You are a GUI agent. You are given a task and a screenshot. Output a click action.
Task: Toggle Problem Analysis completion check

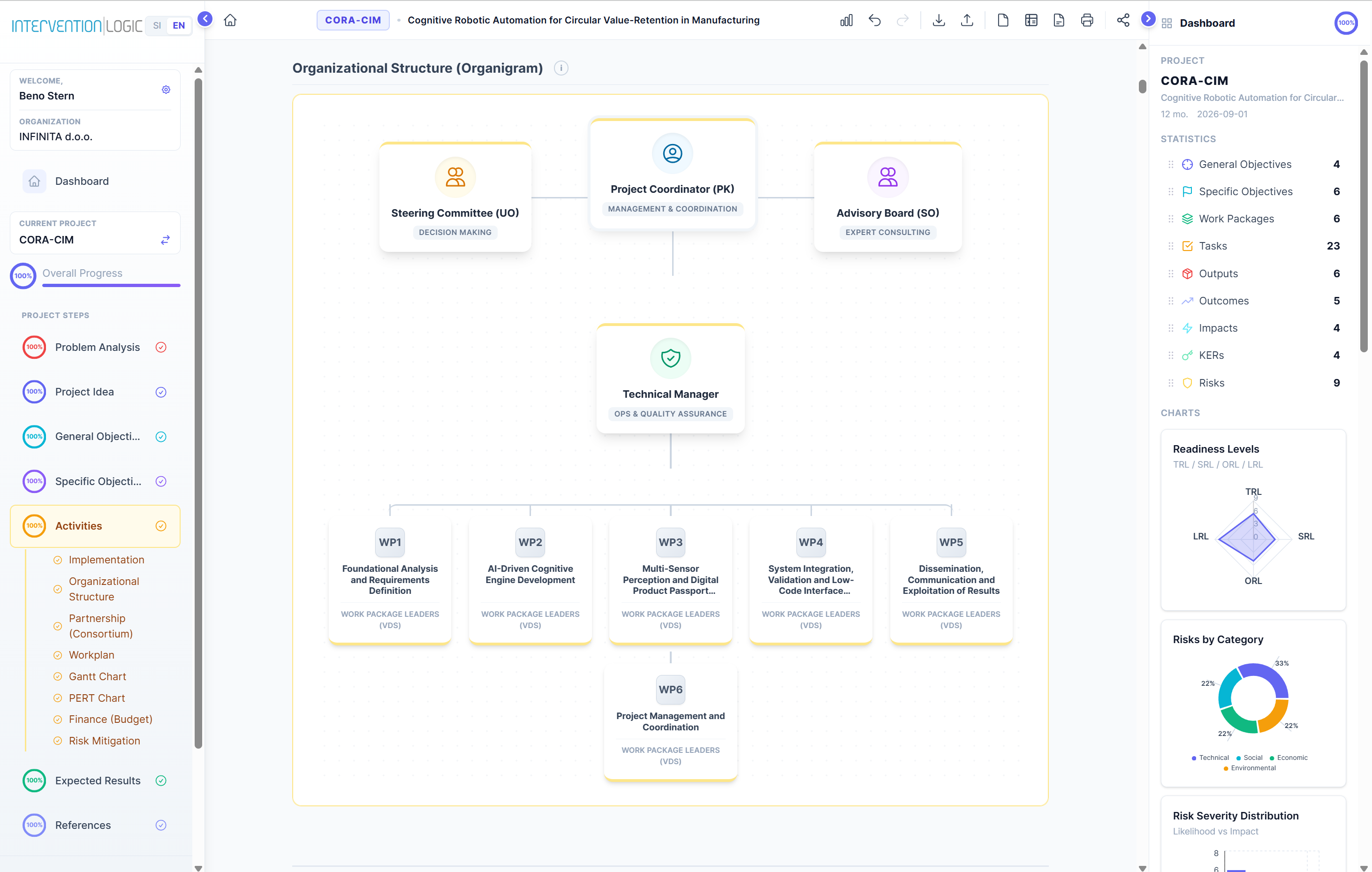161,348
